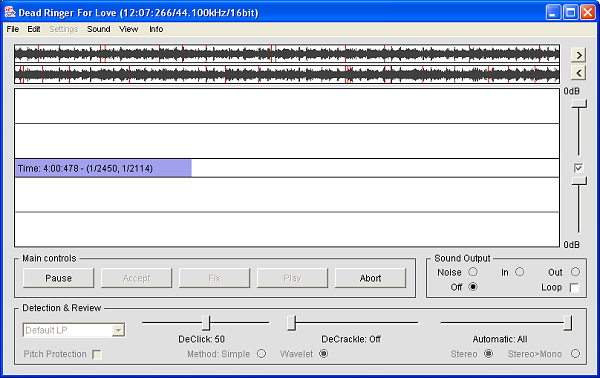The height and width of the screenshot is (378, 600).
Task: Open the Edit menu
Action: click(x=34, y=29)
